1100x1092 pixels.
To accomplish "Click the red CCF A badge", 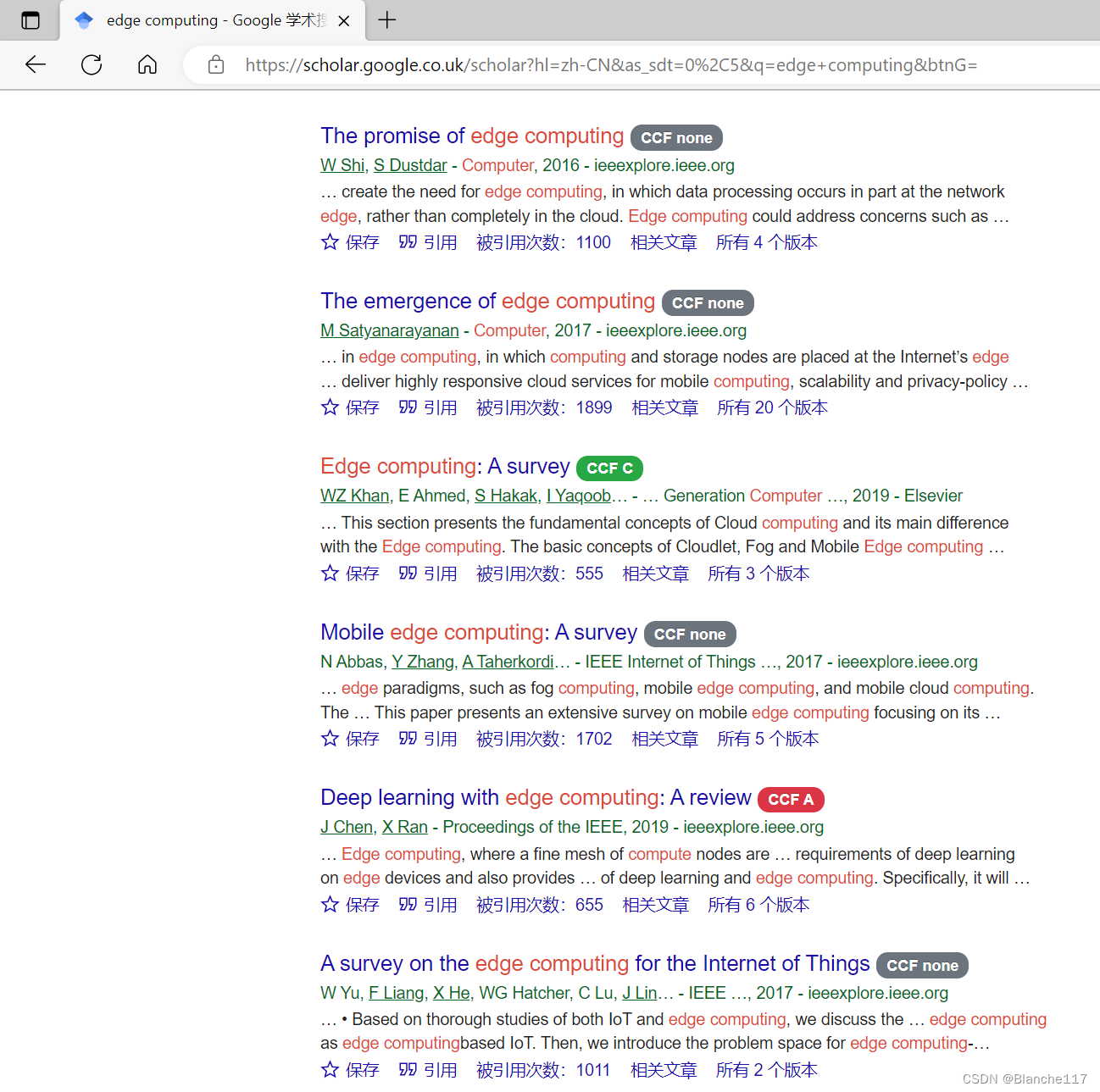I will 791,799.
